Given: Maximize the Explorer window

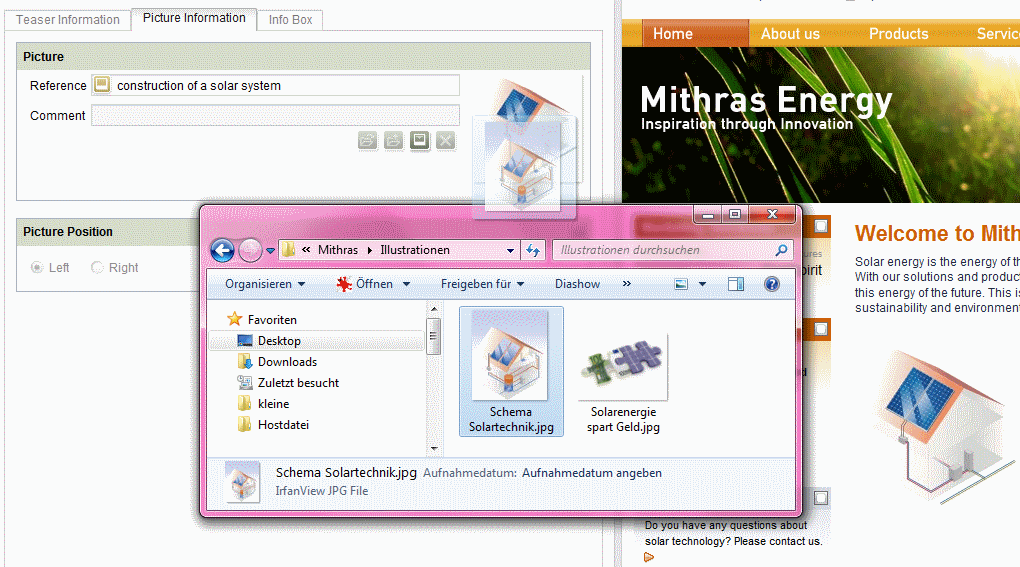Looking at the screenshot, I should point(735,214).
